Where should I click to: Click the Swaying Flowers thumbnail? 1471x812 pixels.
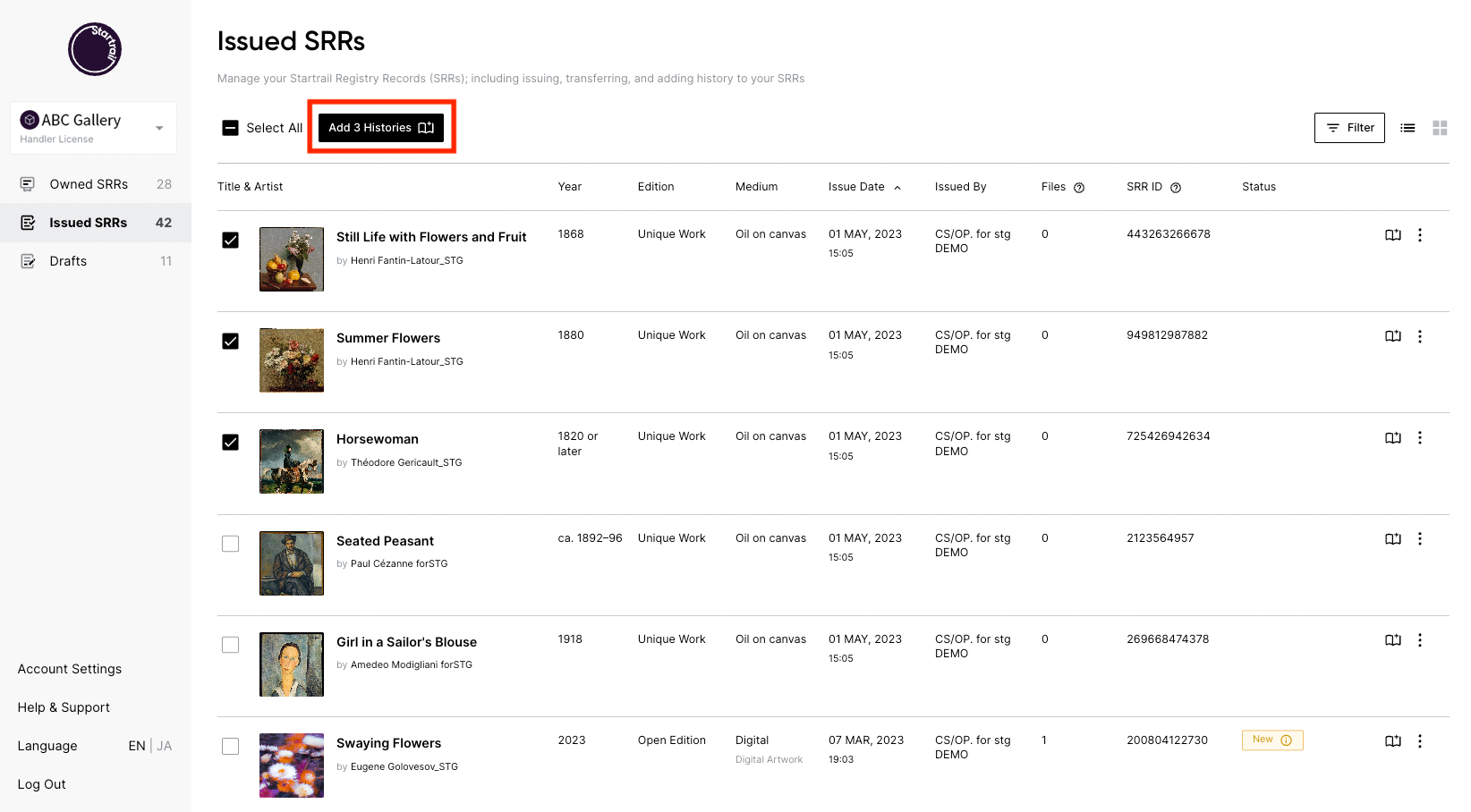click(x=292, y=765)
